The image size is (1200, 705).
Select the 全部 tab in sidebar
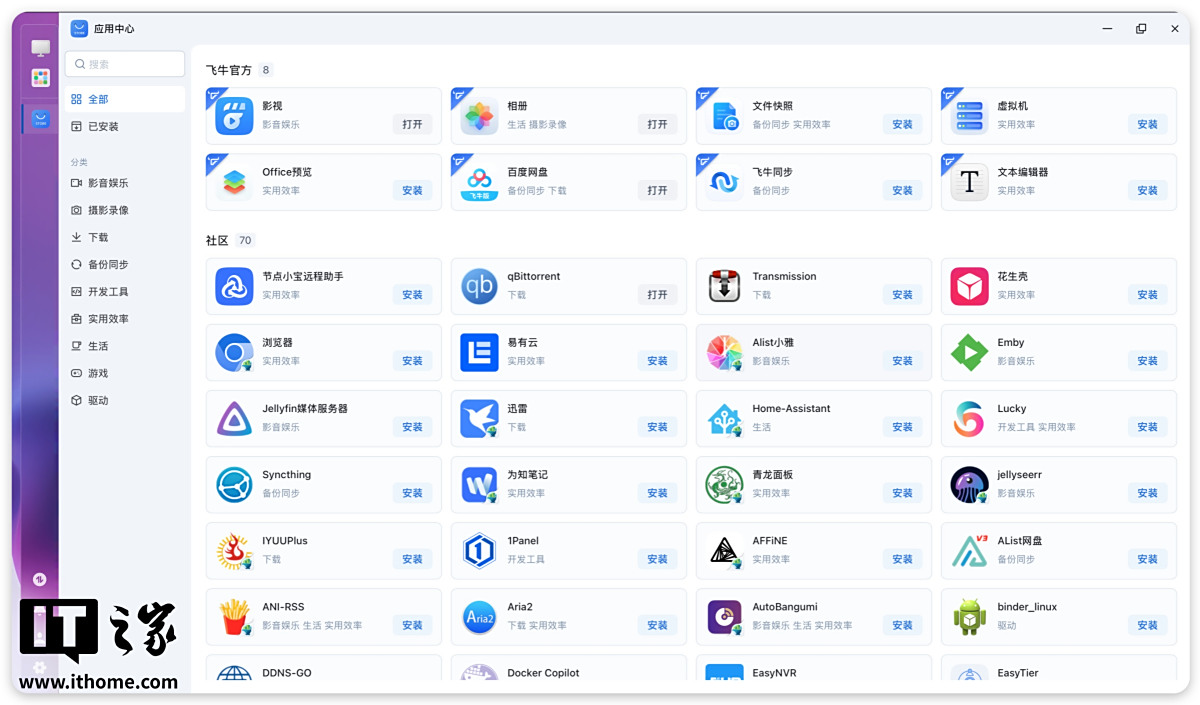point(98,100)
